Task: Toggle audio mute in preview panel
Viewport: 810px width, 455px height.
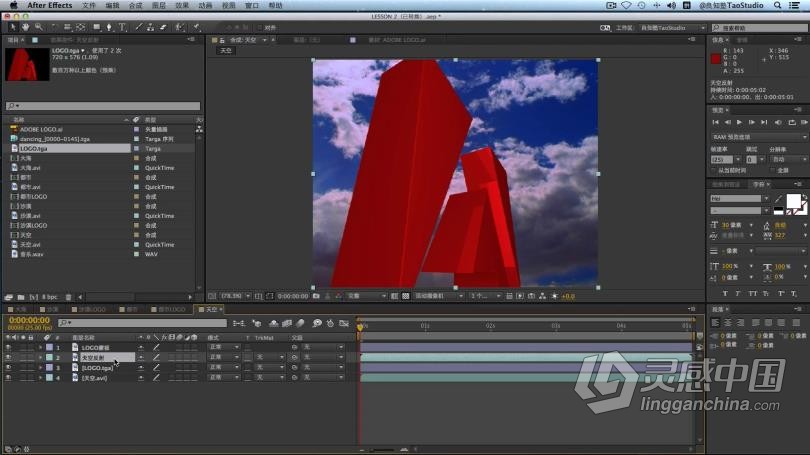Action: [x=778, y=122]
